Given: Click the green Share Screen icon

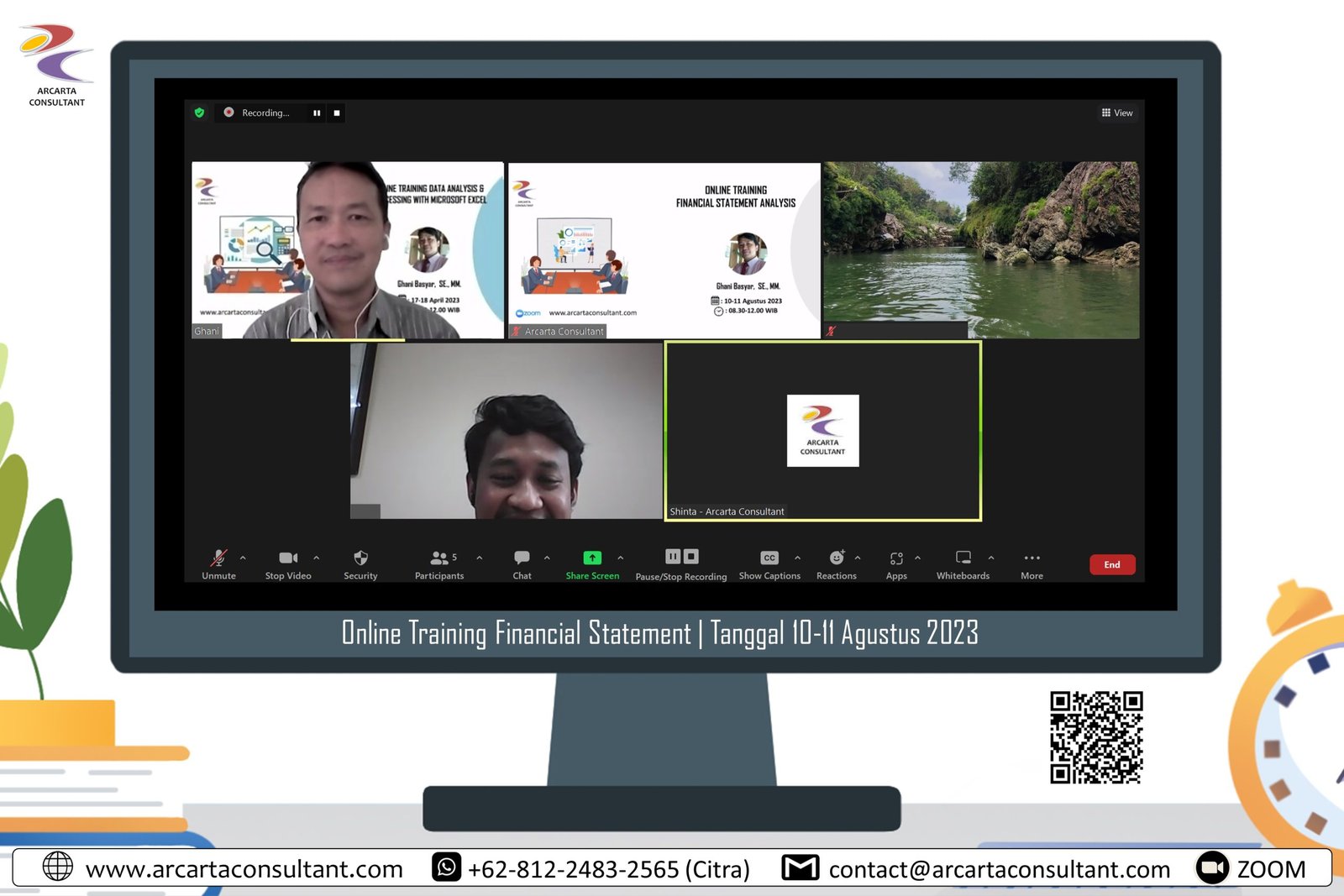Looking at the screenshot, I should [592, 558].
